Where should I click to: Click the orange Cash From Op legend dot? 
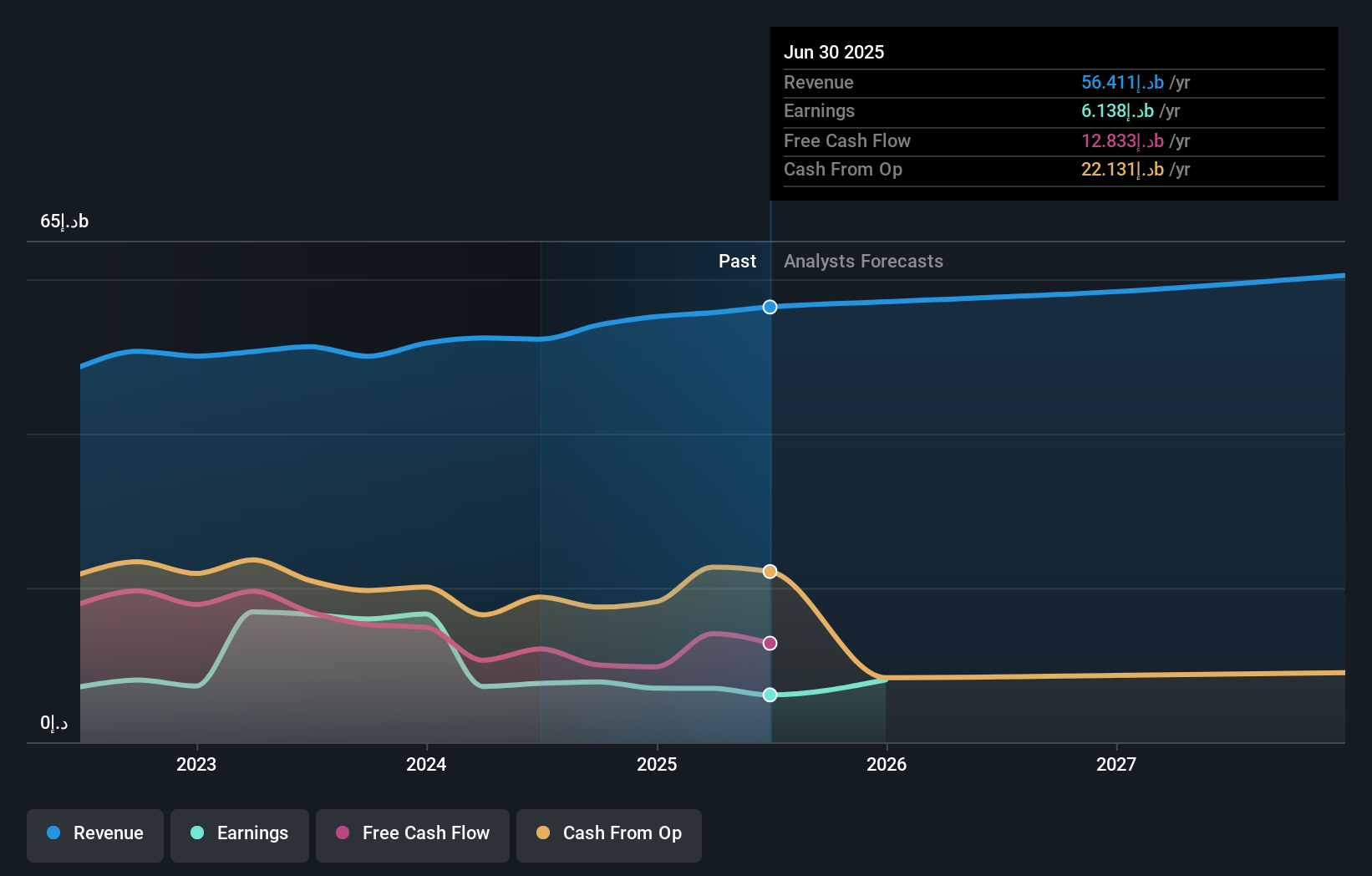(x=542, y=833)
